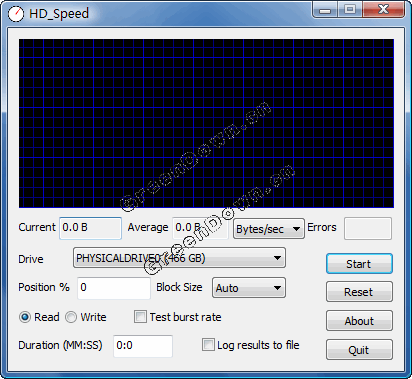This screenshot has height=379, width=412.
Task: Click the blue grid speed graph area
Action: 206,123
